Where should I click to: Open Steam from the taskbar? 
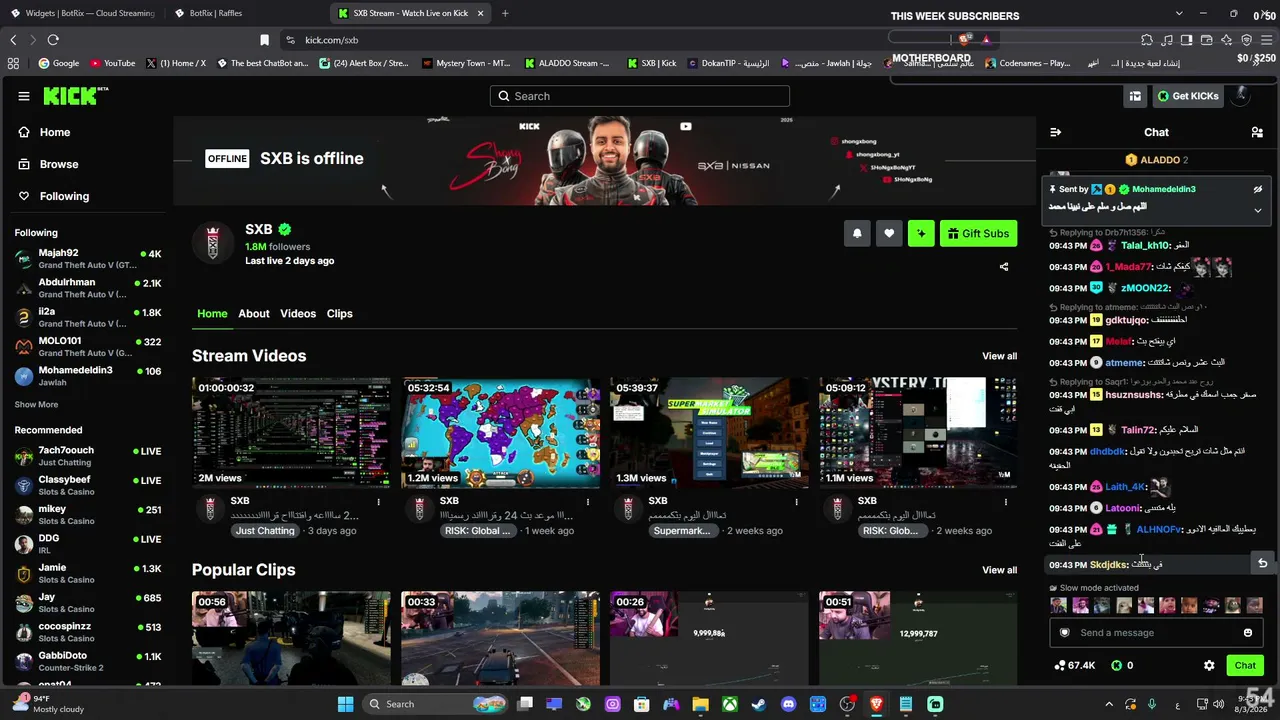tap(759, 704)
